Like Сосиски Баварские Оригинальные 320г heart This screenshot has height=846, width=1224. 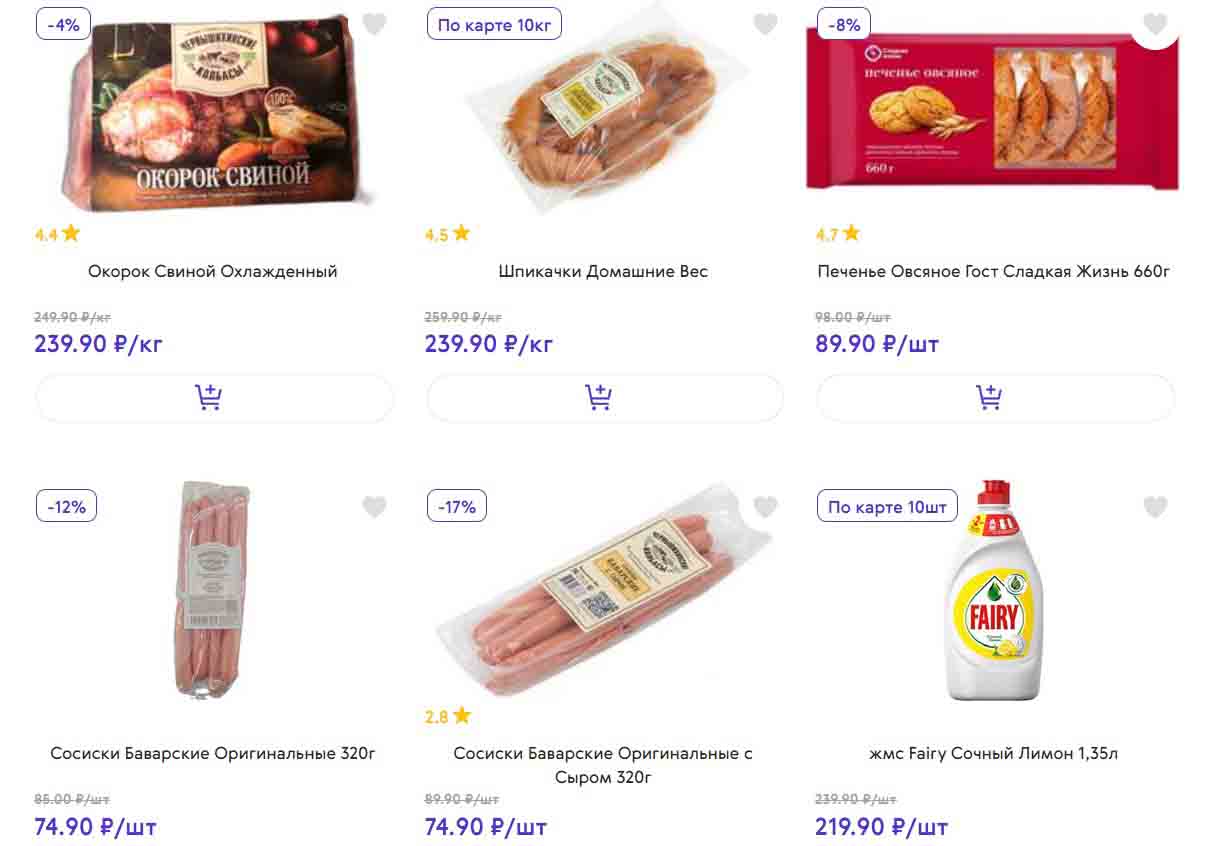click(374, 507)
